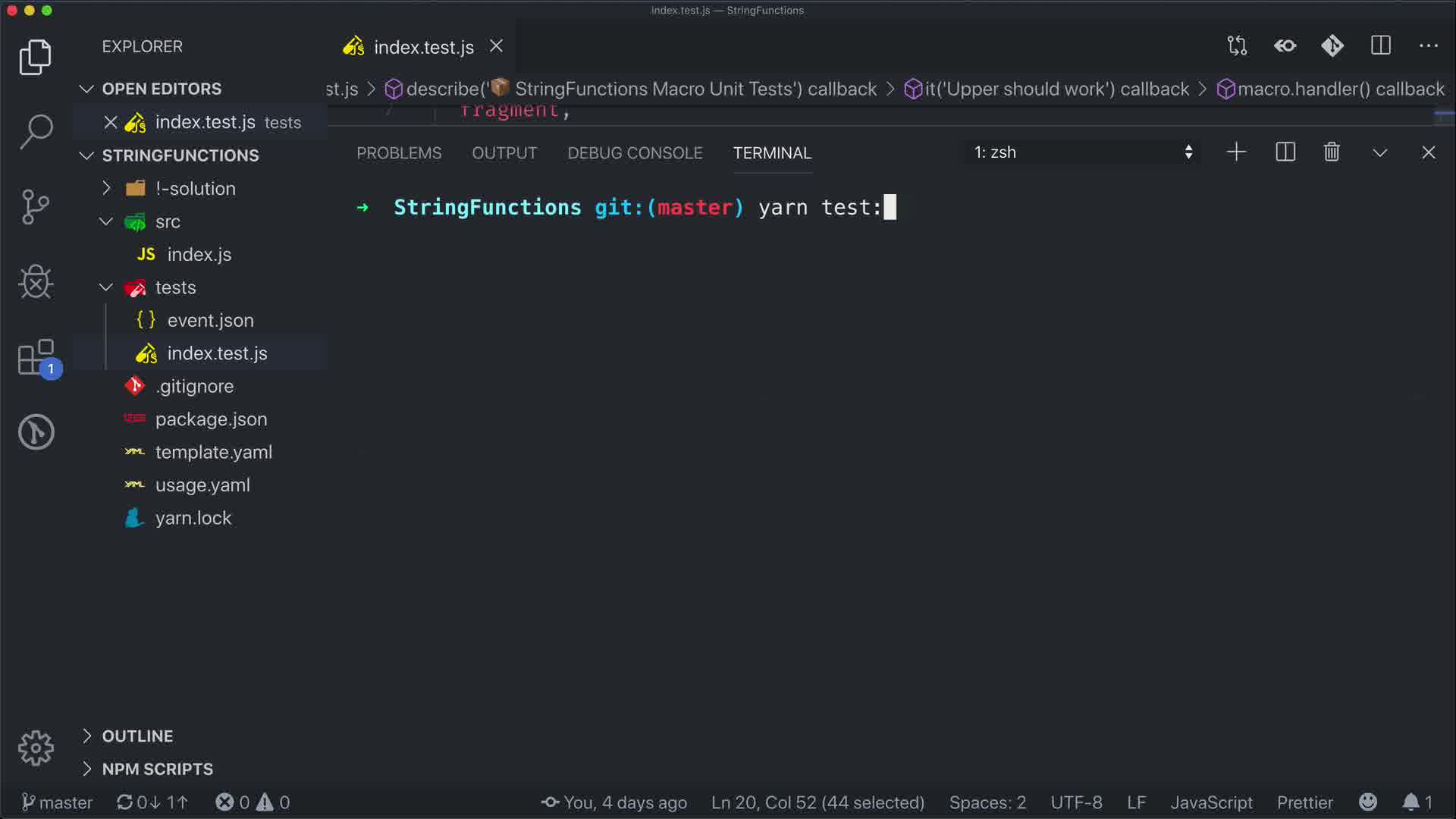This screenshot has height=819, width=1456.
Task: Switch to the PROBLEMS tab
Action: coord(399,153)
